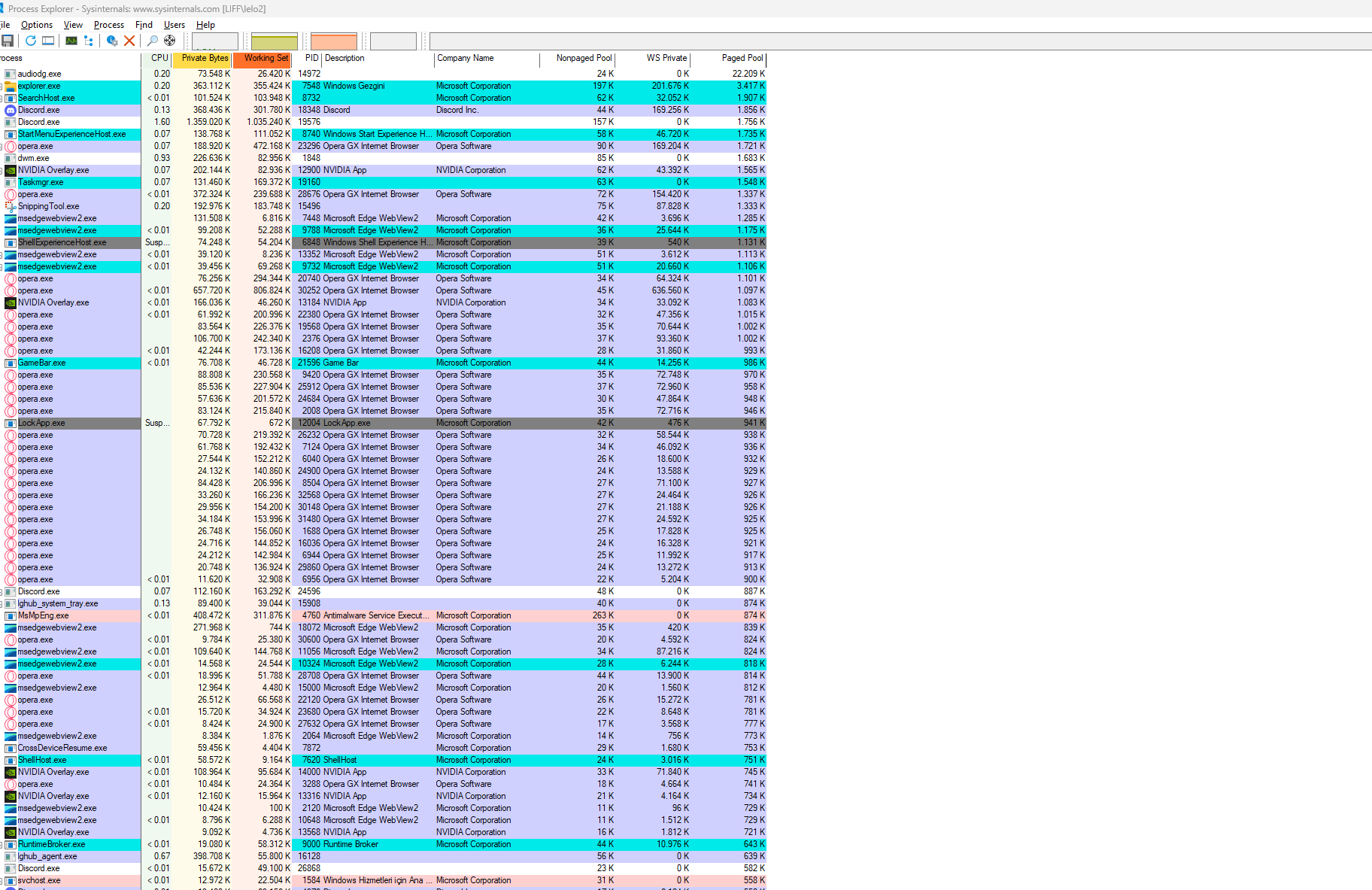This screenshot has width=1372, height=890.
Task: Select the SearchHost.exe process row
Action: [x=383, y=98]
